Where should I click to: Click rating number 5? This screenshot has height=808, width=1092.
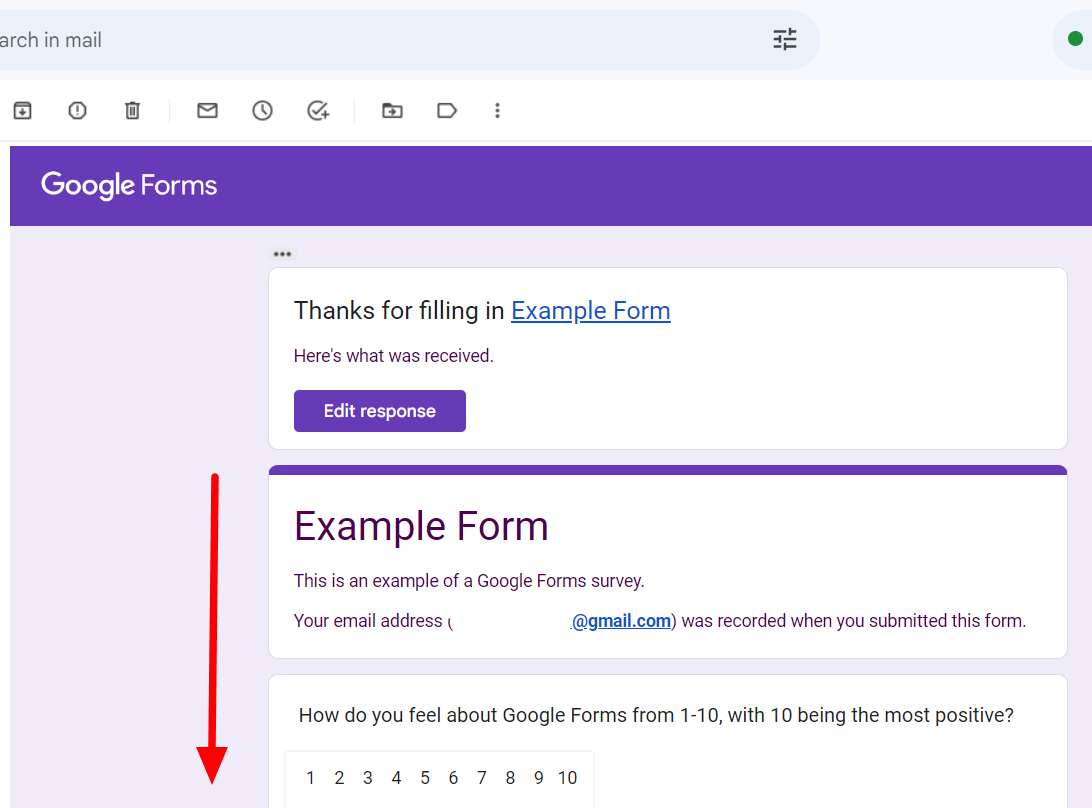[x=425, y=778]
